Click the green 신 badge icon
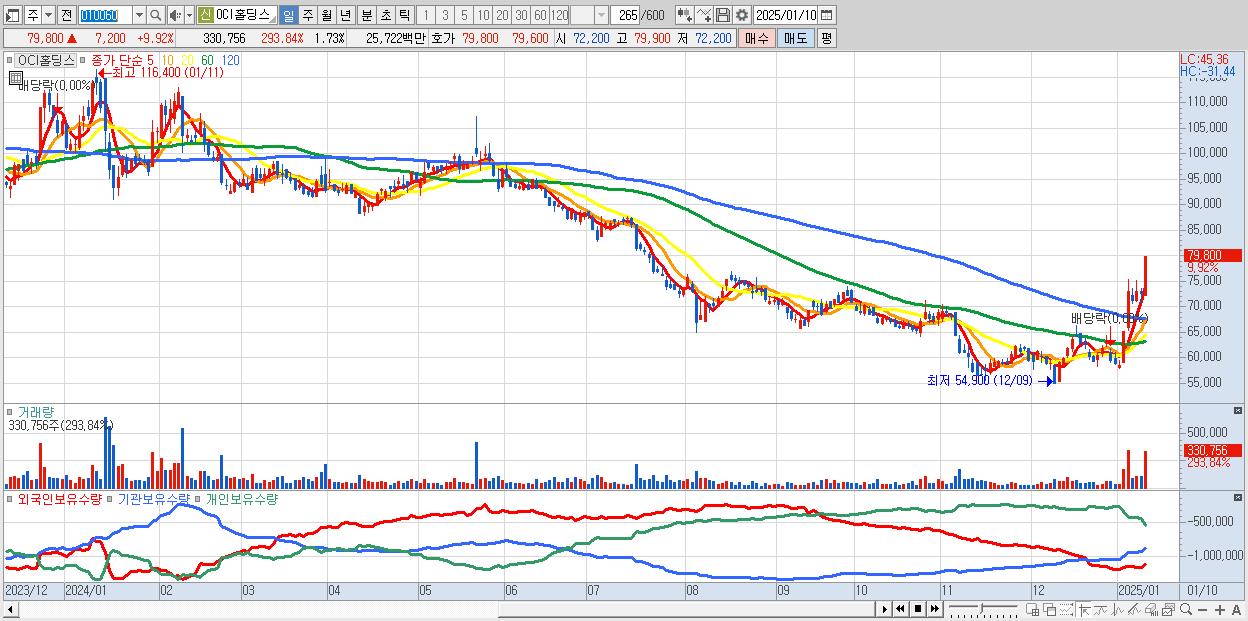 [x=204, y=15]
